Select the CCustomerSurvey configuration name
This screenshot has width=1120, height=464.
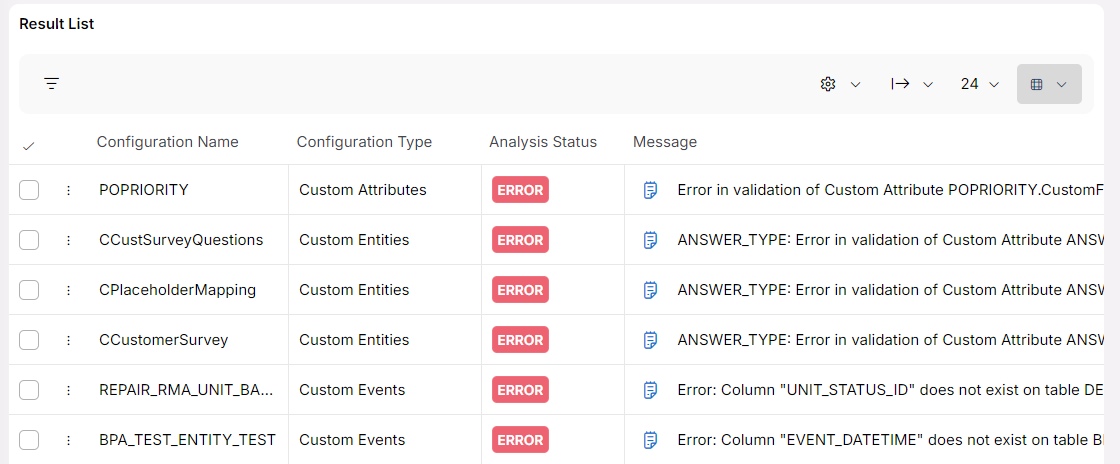[164, 340]
